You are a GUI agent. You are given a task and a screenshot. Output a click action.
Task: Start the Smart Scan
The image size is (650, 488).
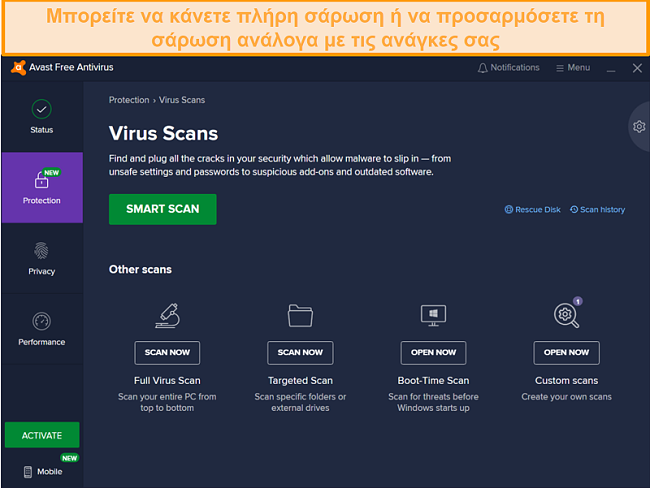click(x=162, y=209)
